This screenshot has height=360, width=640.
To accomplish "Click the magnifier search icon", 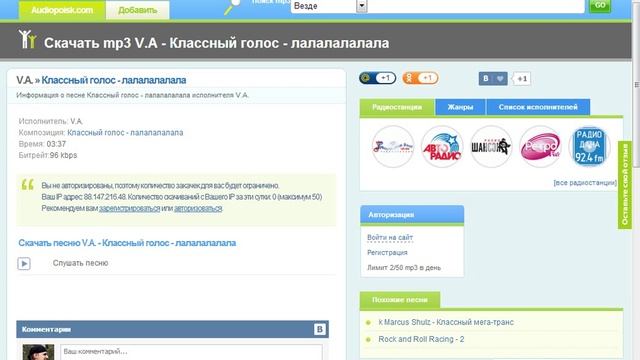I will pos(233,7).
